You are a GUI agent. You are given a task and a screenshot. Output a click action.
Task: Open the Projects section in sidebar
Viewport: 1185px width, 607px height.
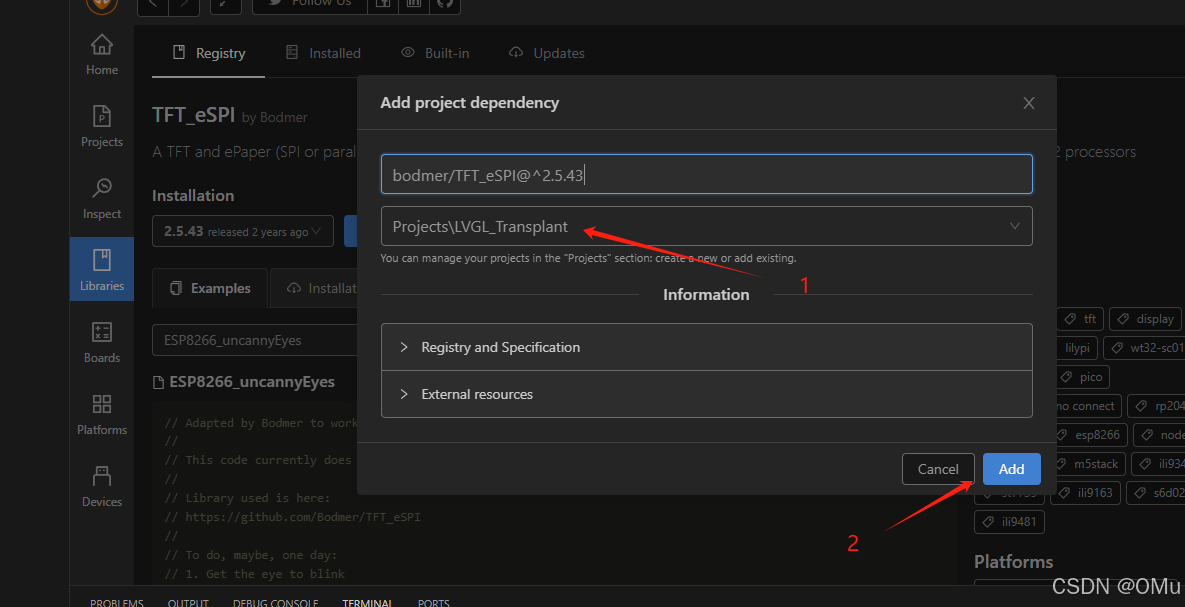[x=101, y=127]
